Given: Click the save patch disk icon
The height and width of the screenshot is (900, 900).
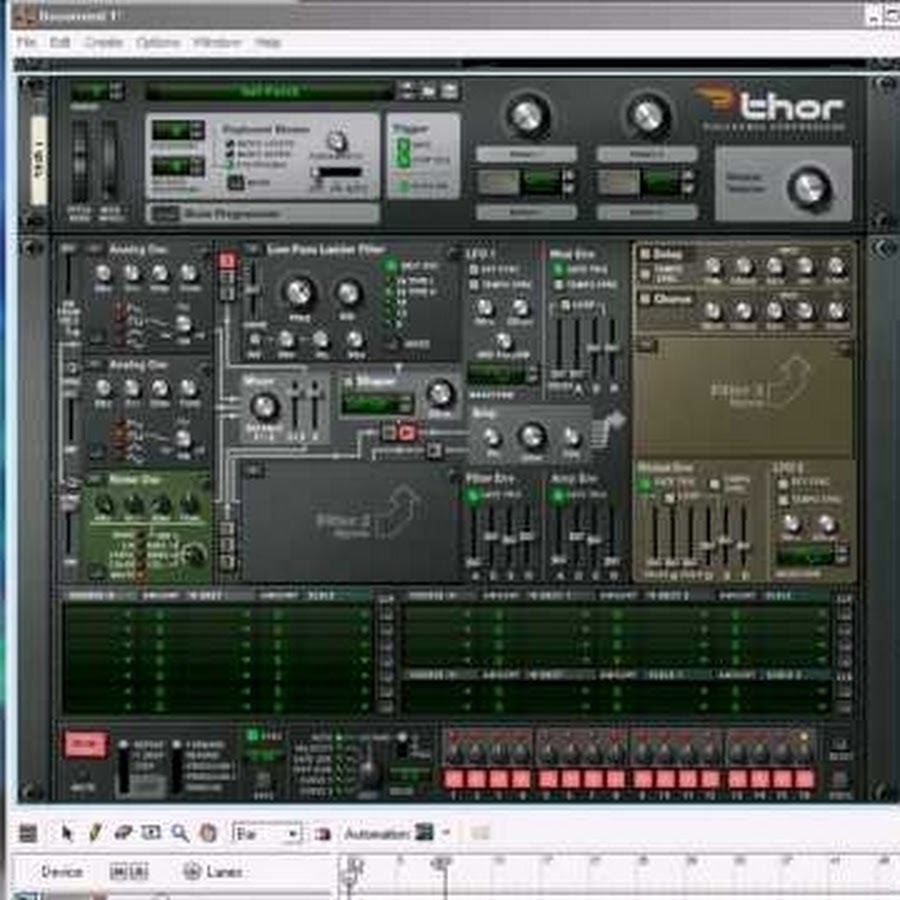Looking at the screenshot, I should tap(450, 91).
